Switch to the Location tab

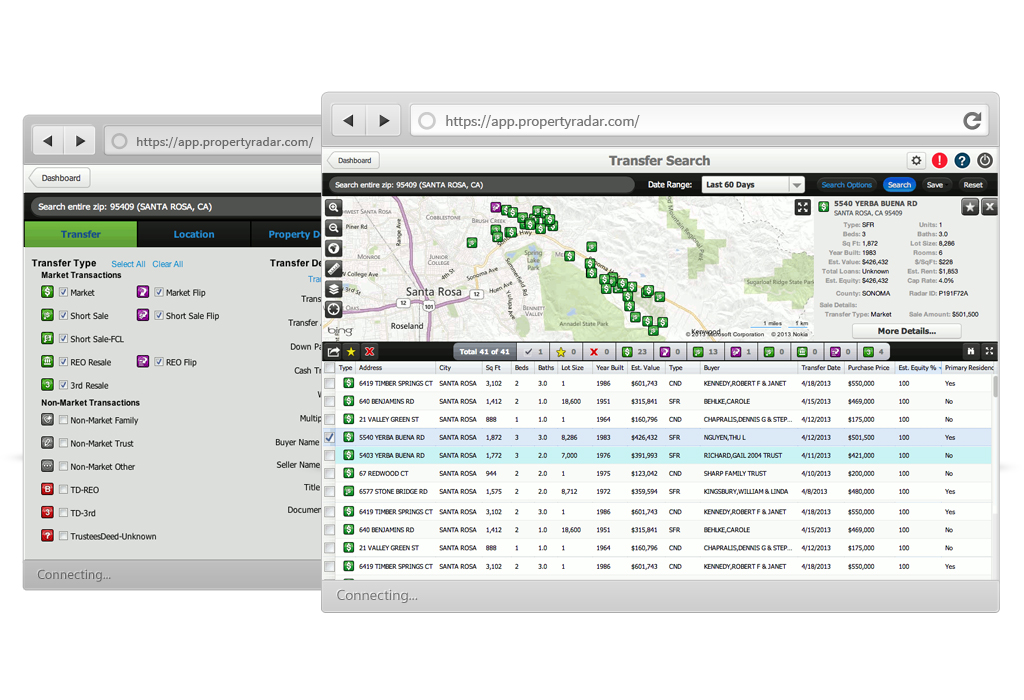point(193,234)
